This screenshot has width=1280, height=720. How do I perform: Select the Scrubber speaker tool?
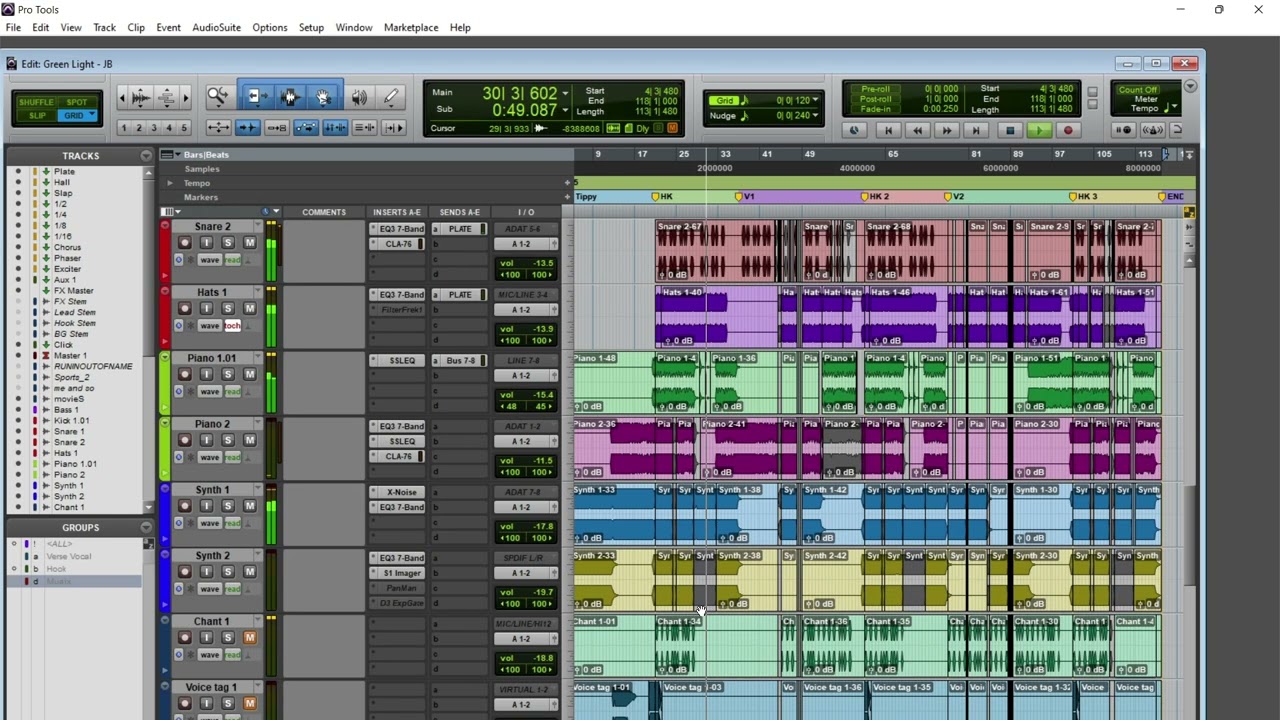point(359,97)
